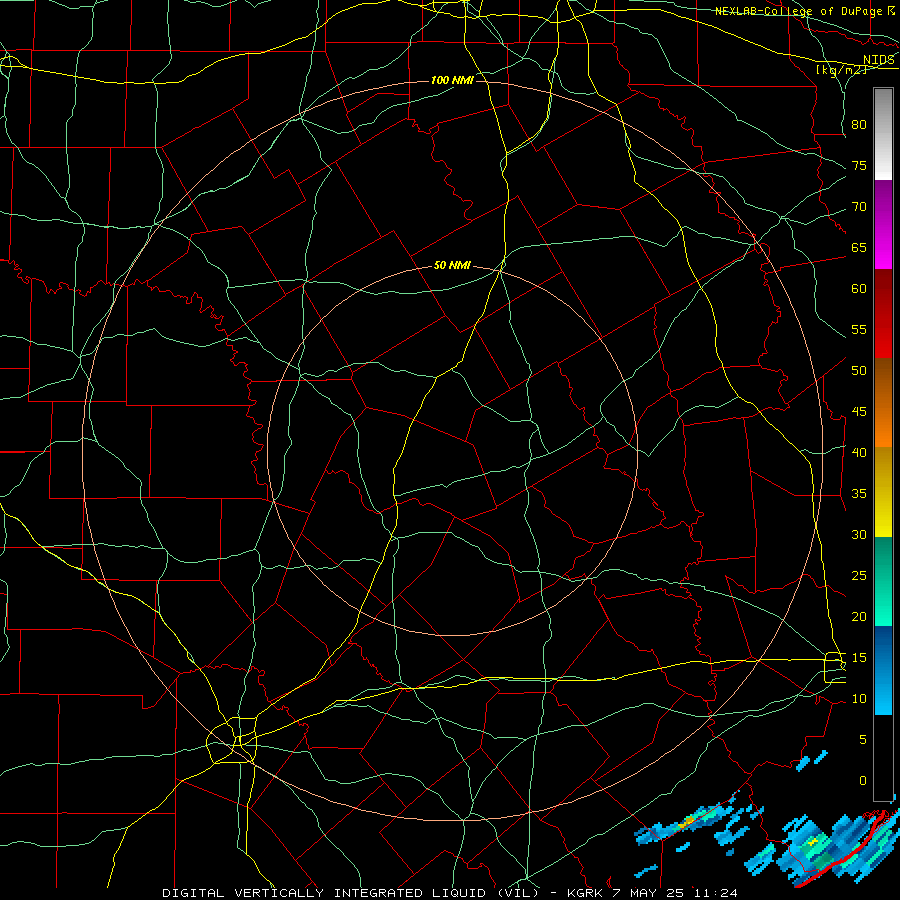Pick the blue segment of the color bar
900x900 pixels.
coord(883,670)
